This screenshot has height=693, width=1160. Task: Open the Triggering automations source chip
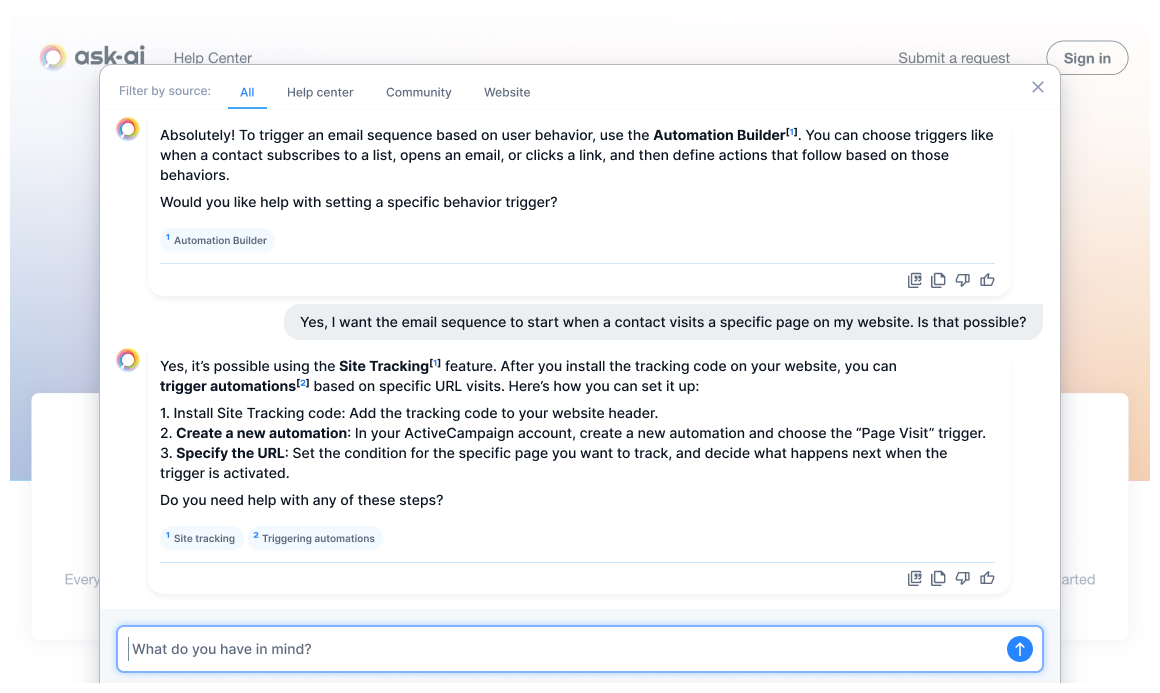[315, 538]
